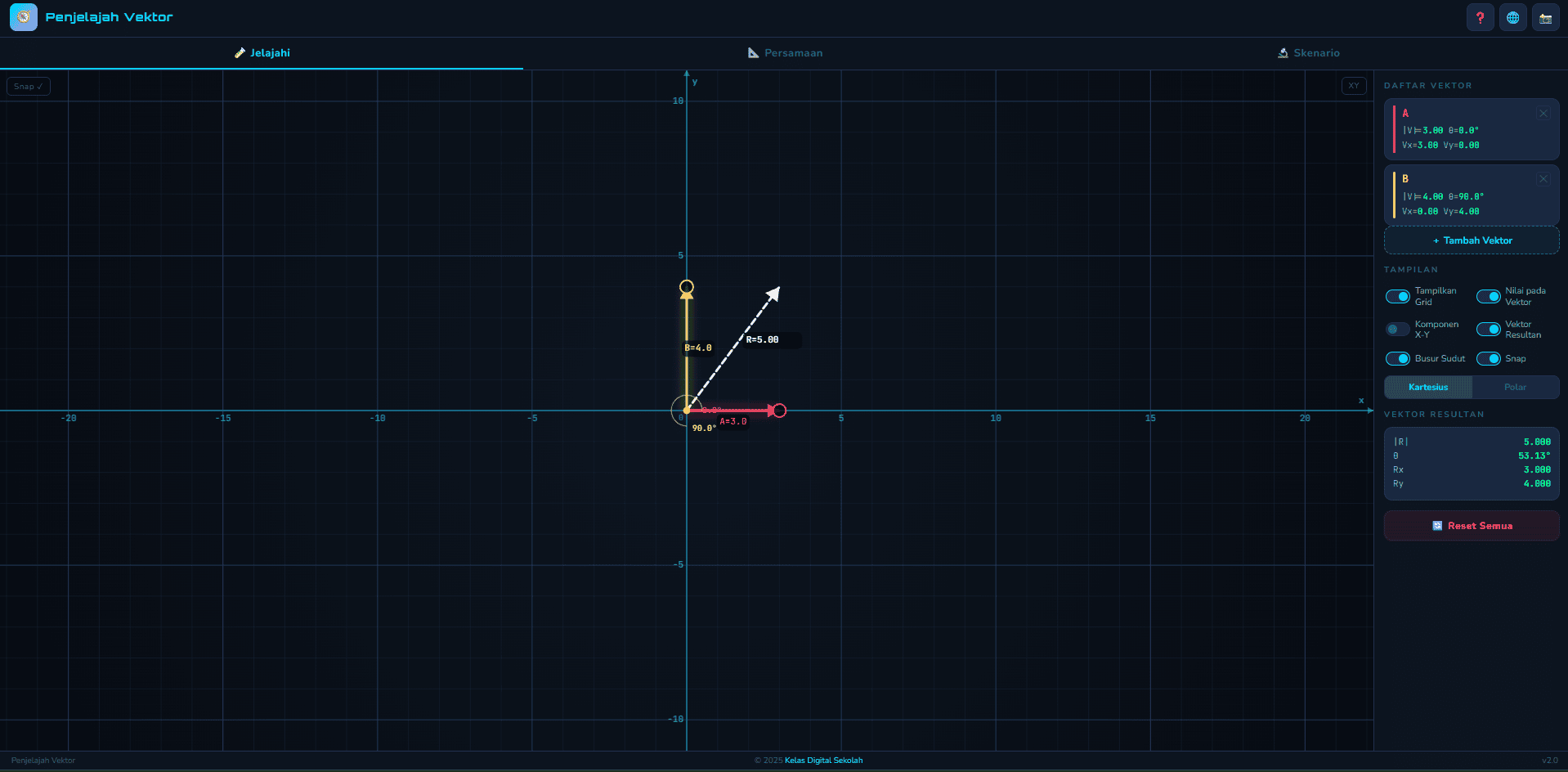Image resolution: width=1568 pixels, height=772 pixels.
Task: Click the A=3.0 label on canvas
Action: (733, 421)
